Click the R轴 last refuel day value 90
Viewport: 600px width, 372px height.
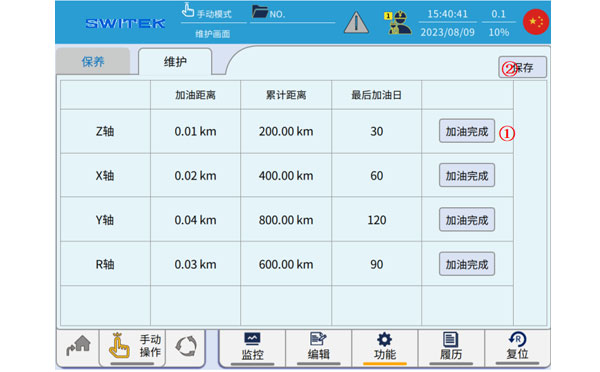point(377,265)
